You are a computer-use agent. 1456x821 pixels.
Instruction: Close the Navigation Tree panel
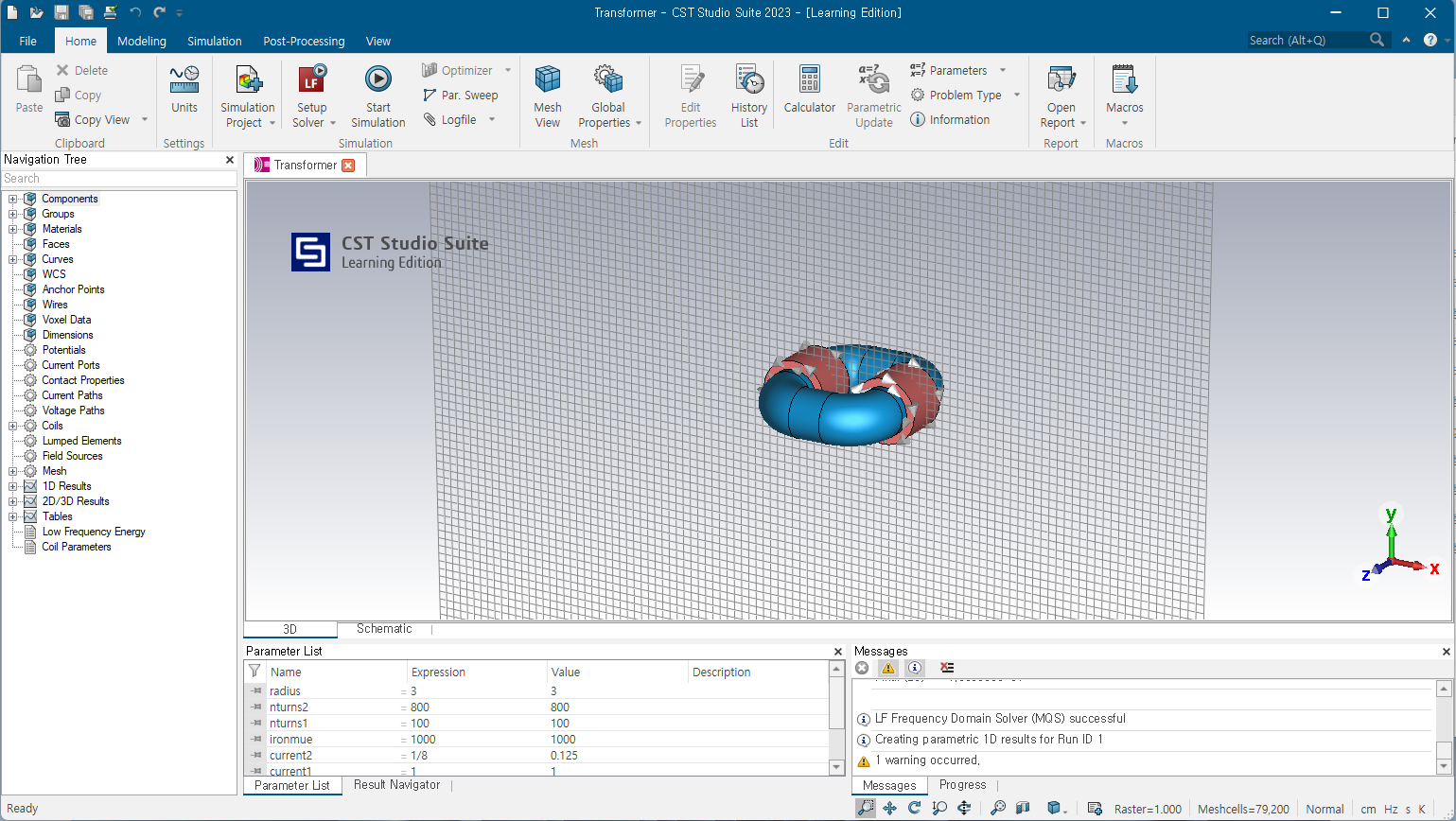pyautogui.click(x=230, y=160)
